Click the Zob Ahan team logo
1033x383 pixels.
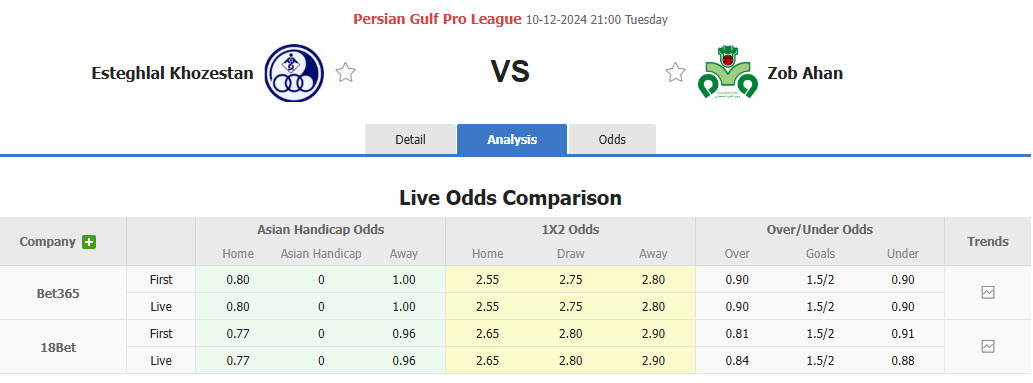click(727, 72)
